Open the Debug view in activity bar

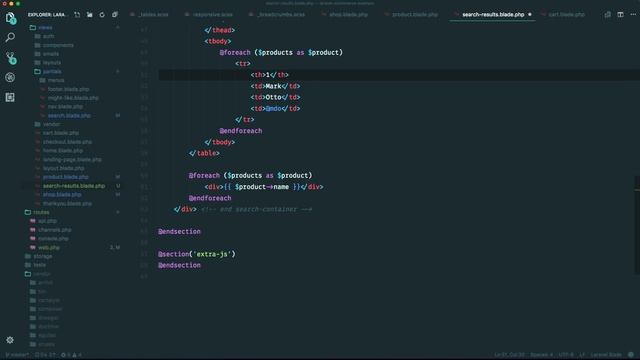tap(10, 77)
